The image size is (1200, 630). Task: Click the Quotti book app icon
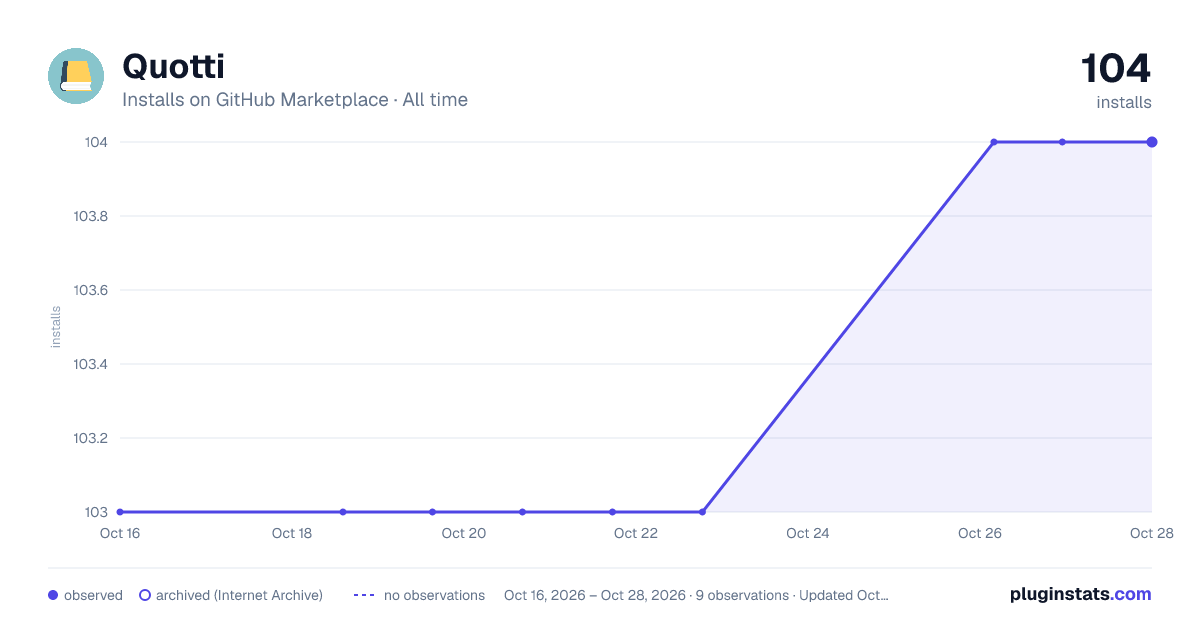coord(76,76)
